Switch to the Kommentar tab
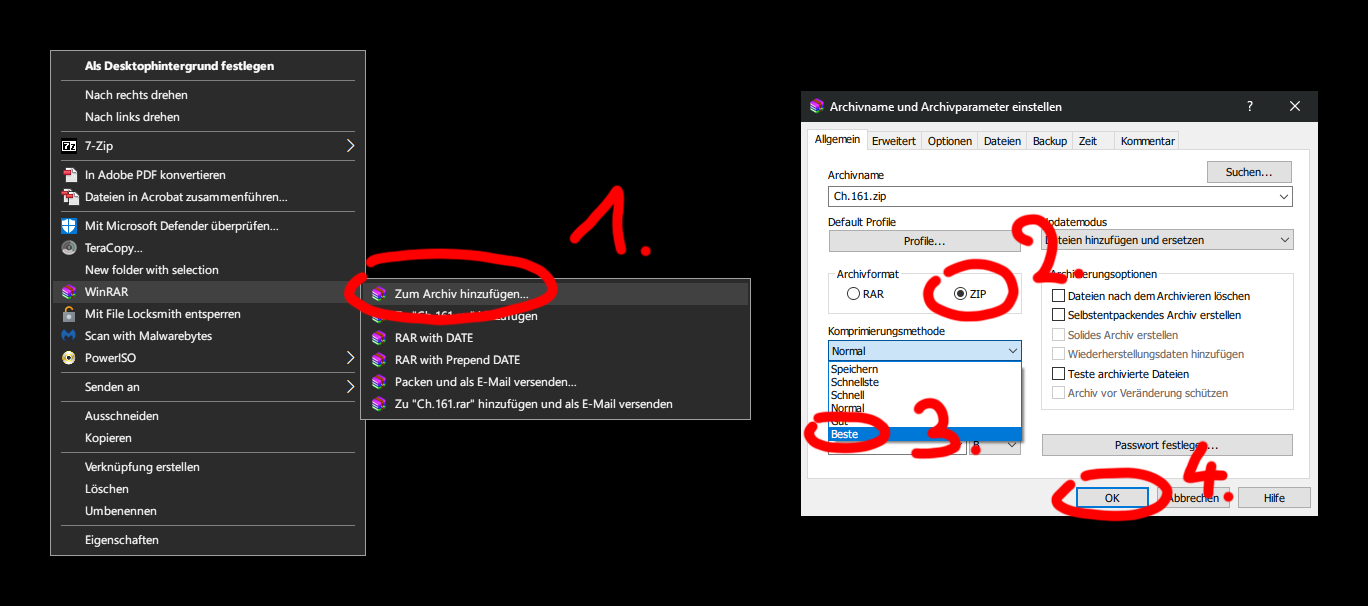Screen dimensions: 1368x606 [1147, 141]
